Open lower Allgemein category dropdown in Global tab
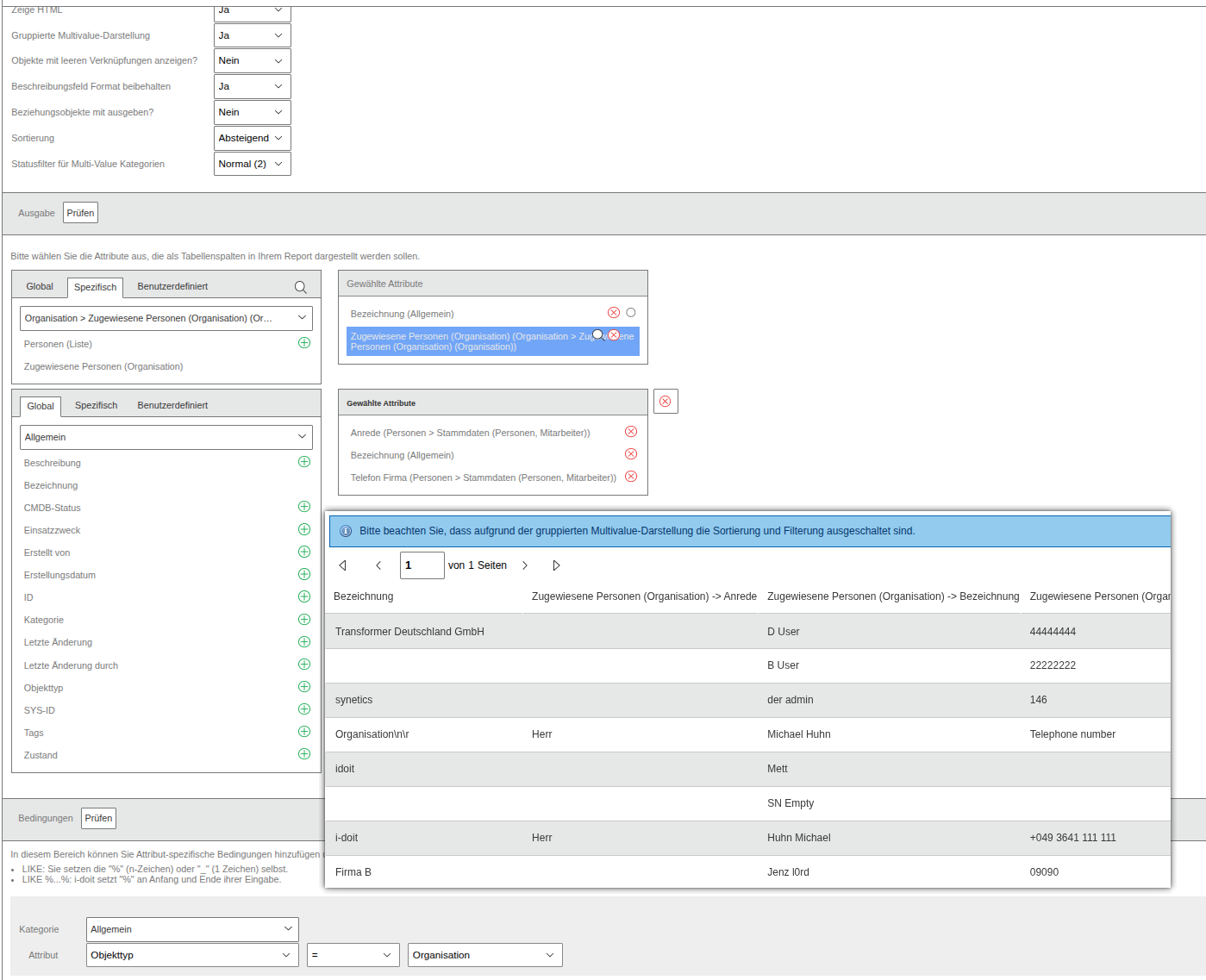This screenshot has width=1206, height=980. (x=166, y=437)
